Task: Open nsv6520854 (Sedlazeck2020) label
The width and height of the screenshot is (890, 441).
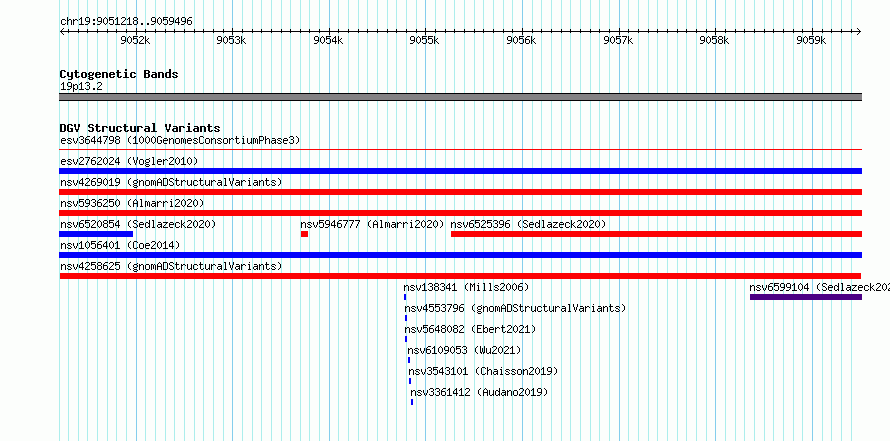Action: [138, 224]
